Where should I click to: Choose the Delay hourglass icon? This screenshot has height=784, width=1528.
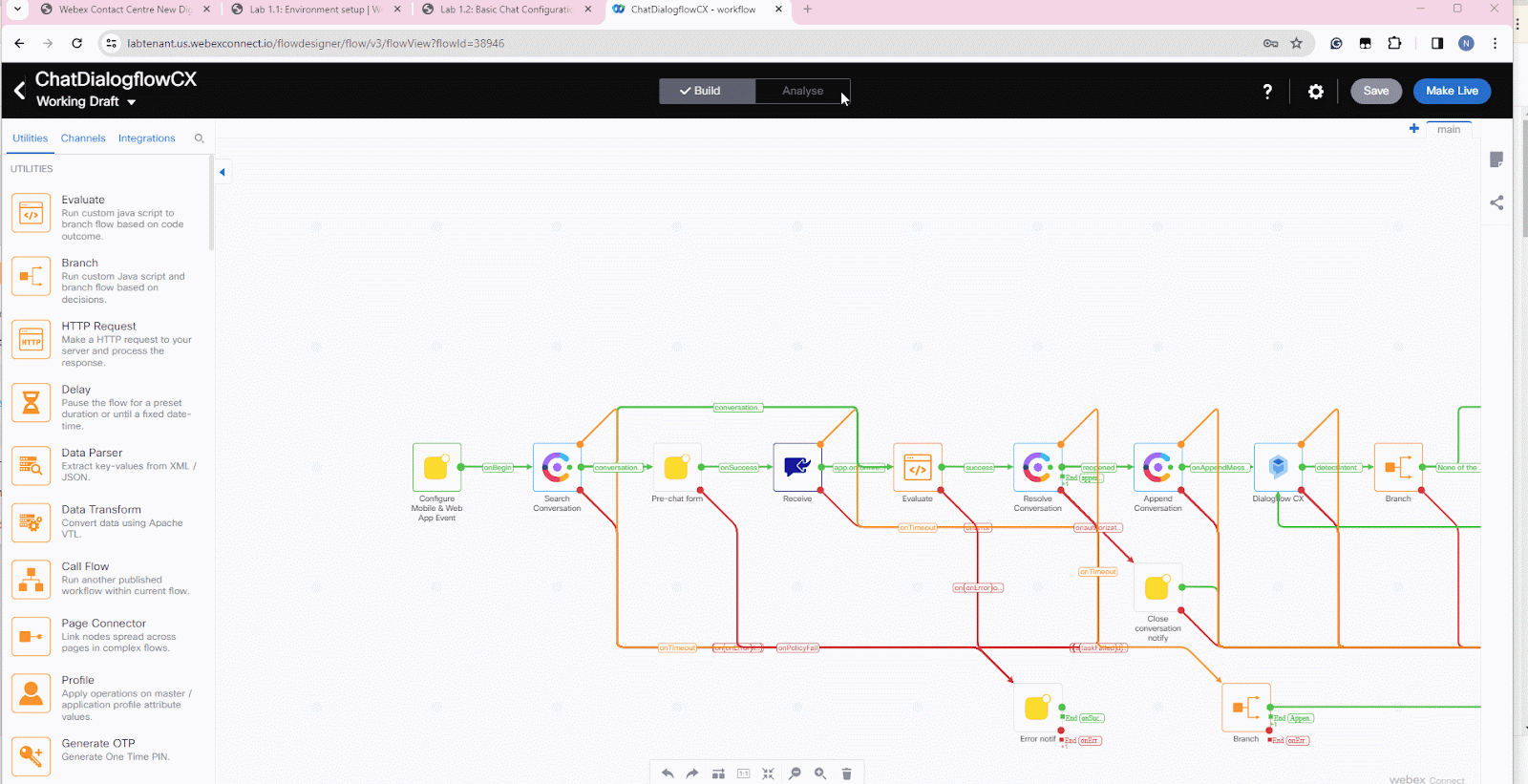[31, 403]
